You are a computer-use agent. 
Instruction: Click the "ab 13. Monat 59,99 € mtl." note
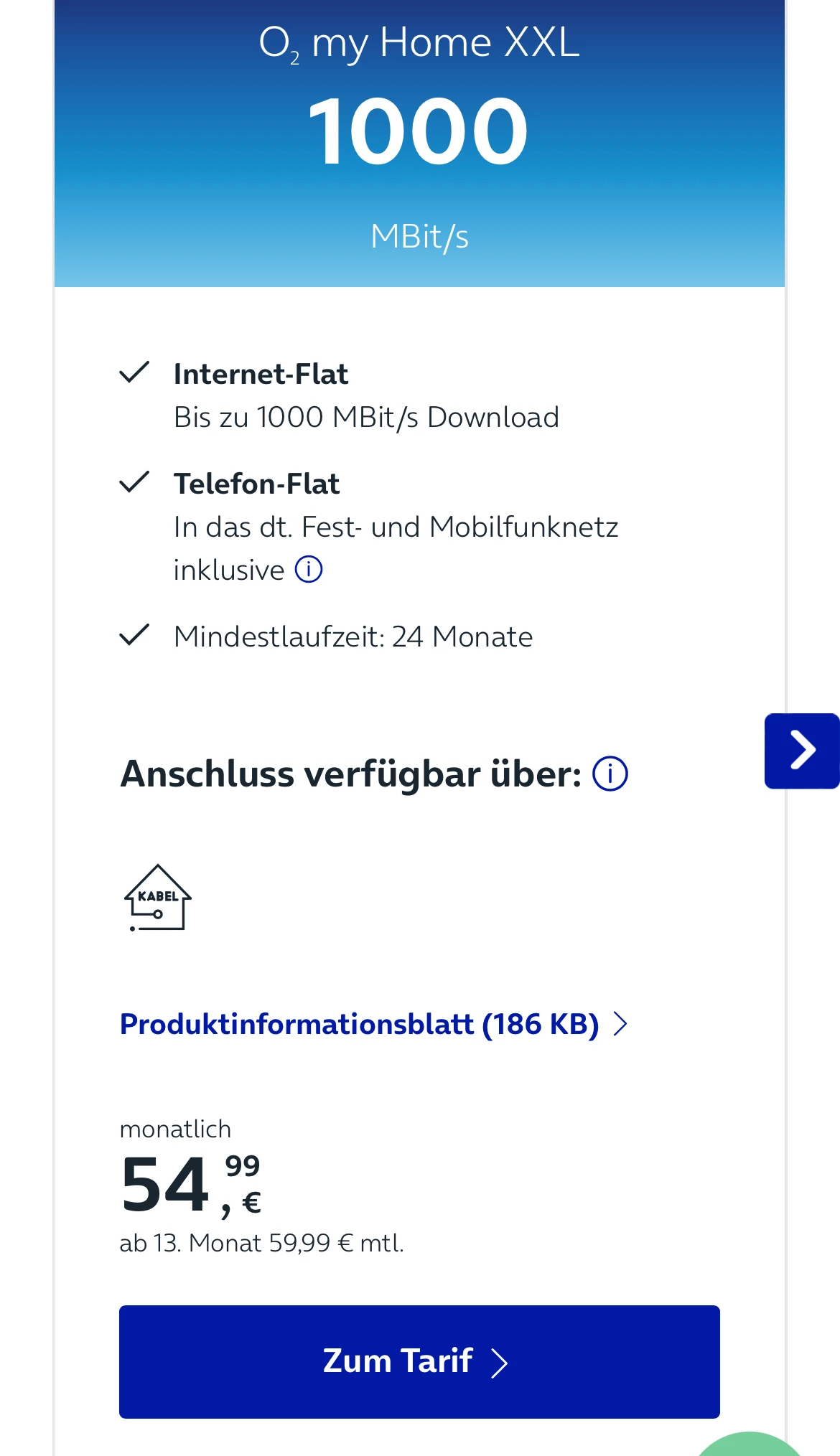(x=261, y=1243)
